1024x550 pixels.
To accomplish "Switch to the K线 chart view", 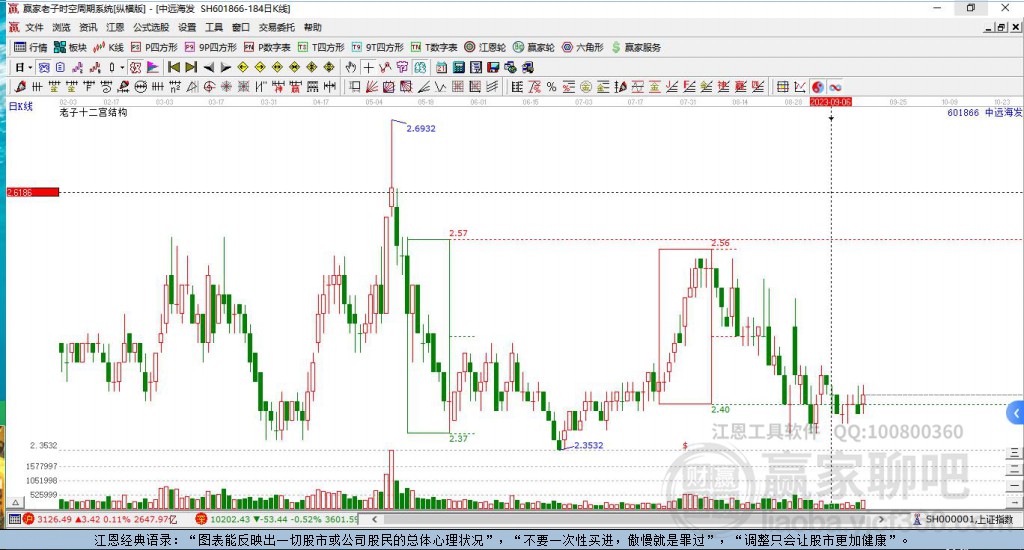I will (108, 47).
